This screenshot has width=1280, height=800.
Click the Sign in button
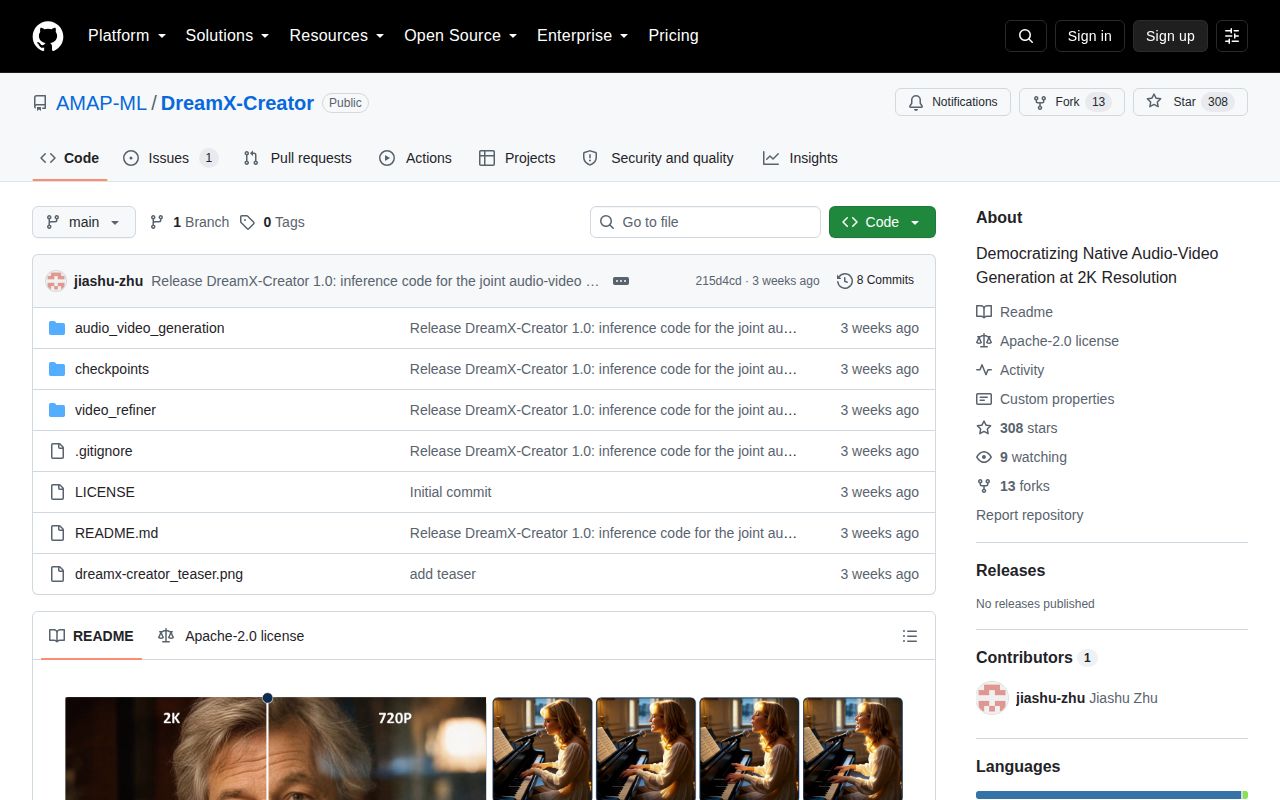pyautogui.click(x=1089, y=36)
